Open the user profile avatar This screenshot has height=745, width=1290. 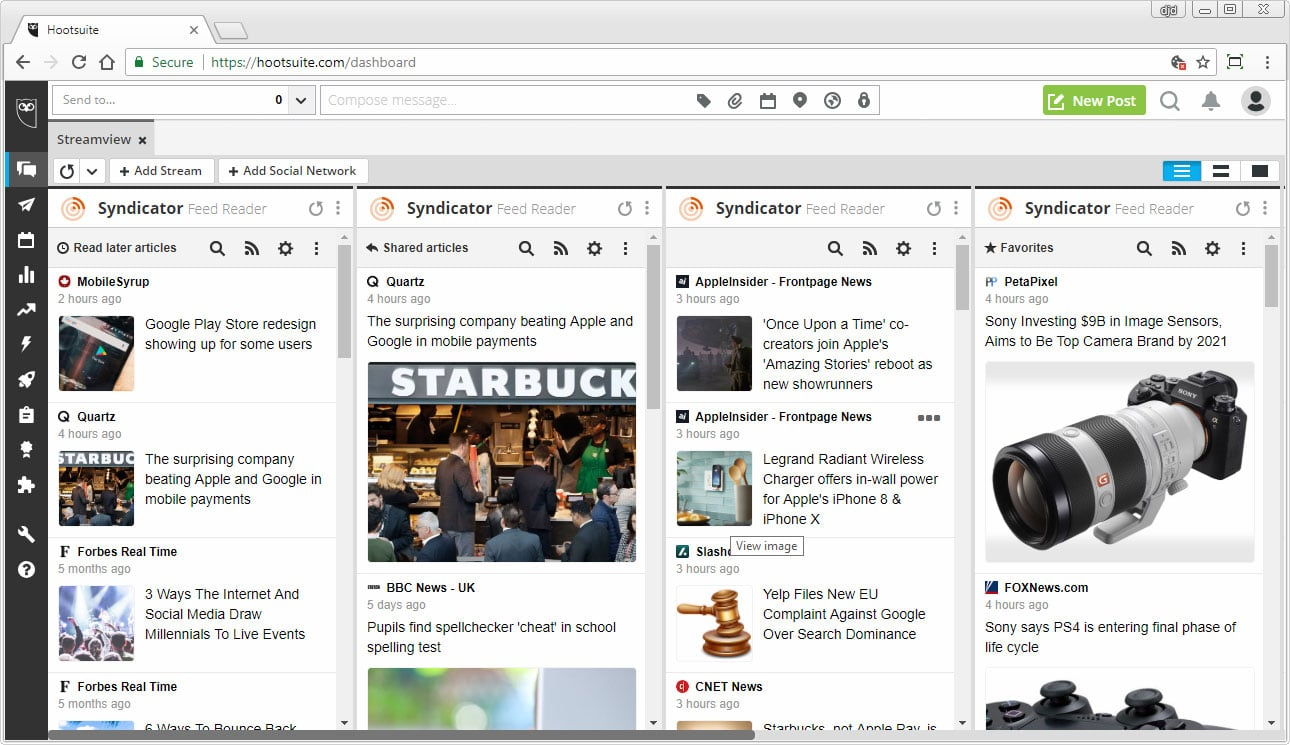[1255, 100]
